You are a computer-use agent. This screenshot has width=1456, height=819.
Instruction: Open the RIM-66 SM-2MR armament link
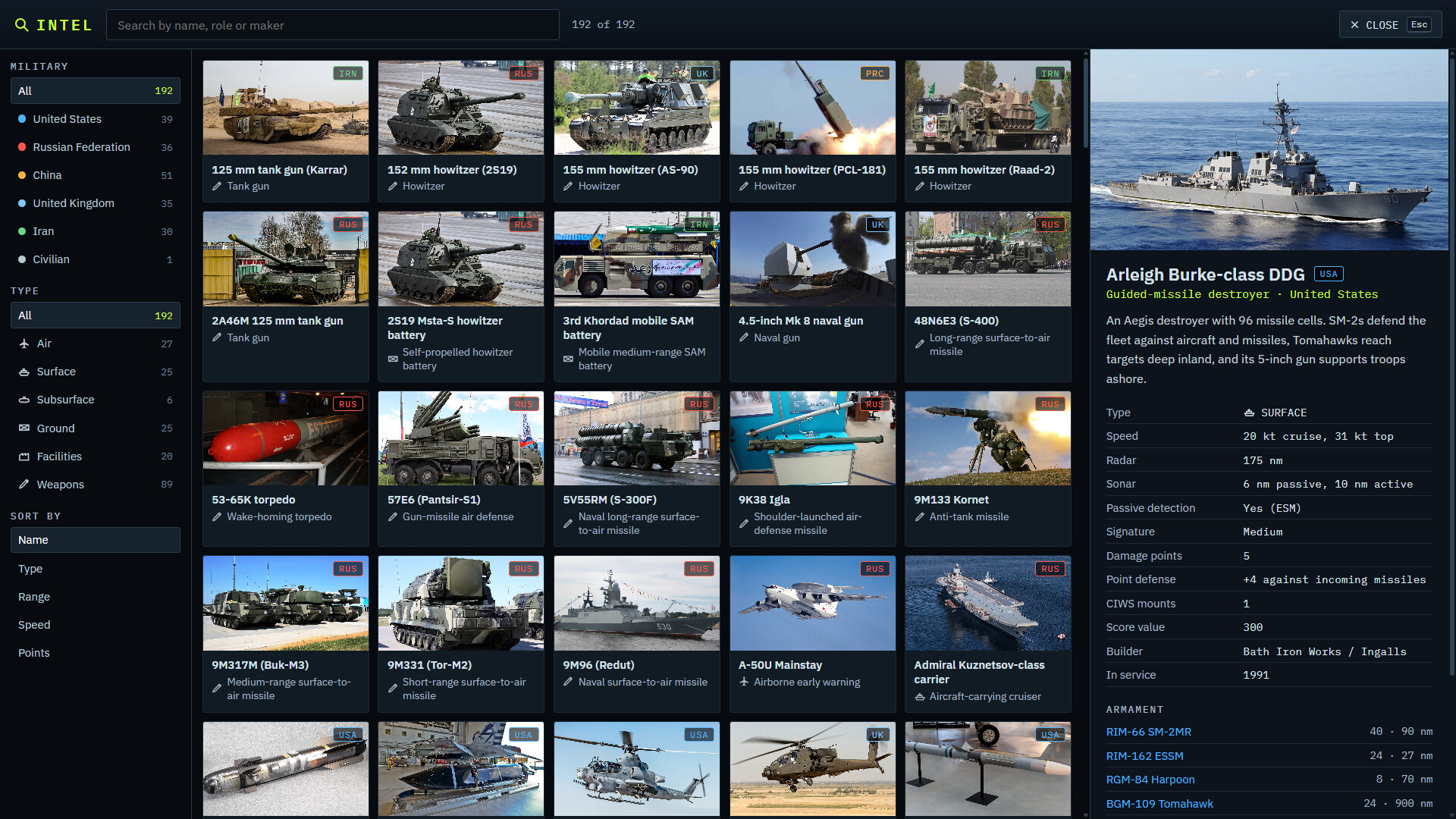(1148, 732)
